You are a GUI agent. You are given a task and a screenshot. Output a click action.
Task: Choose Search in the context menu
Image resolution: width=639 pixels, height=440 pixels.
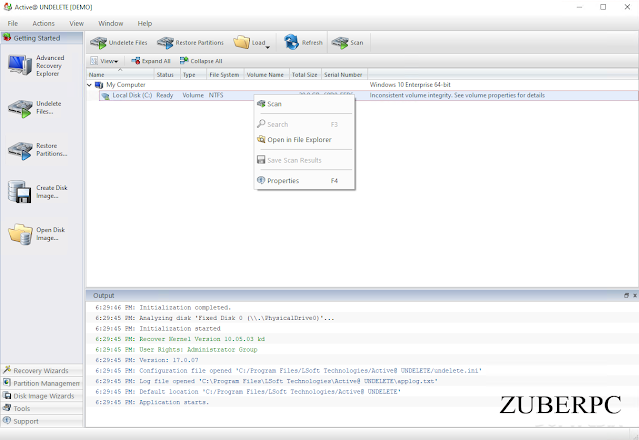tap(304, 124)
